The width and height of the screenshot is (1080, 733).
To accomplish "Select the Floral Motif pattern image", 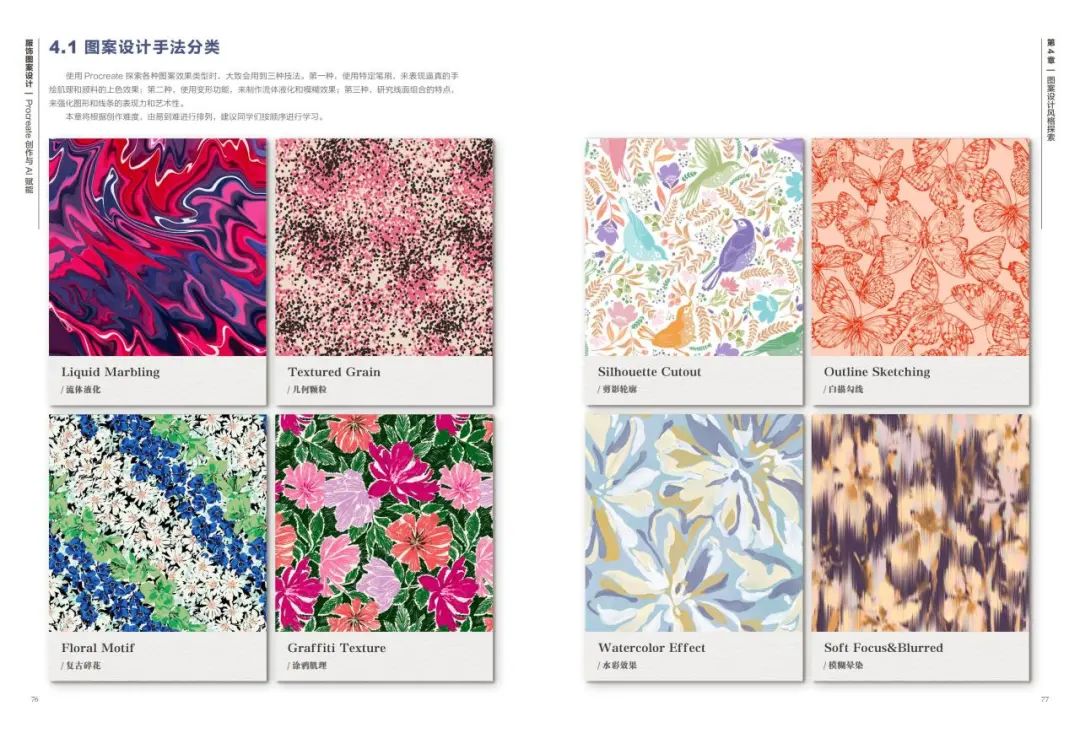I will point(158,523).
